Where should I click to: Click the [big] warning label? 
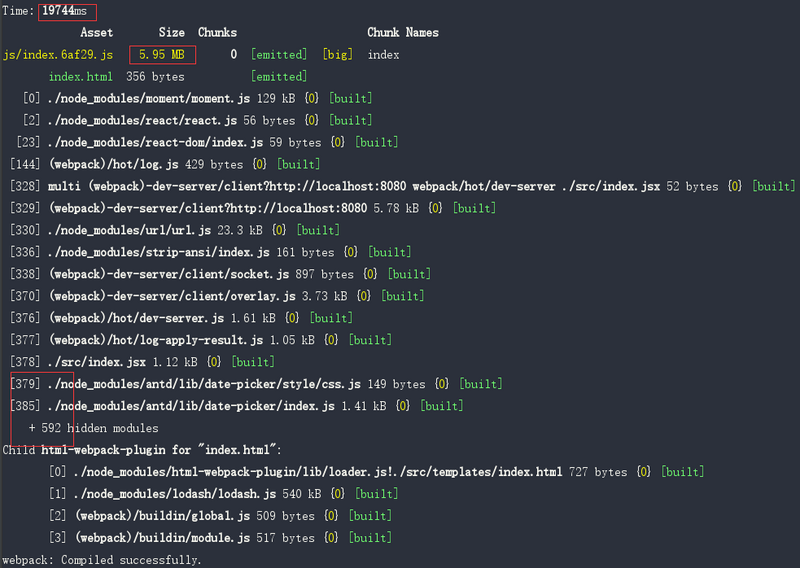coord(338,55)
